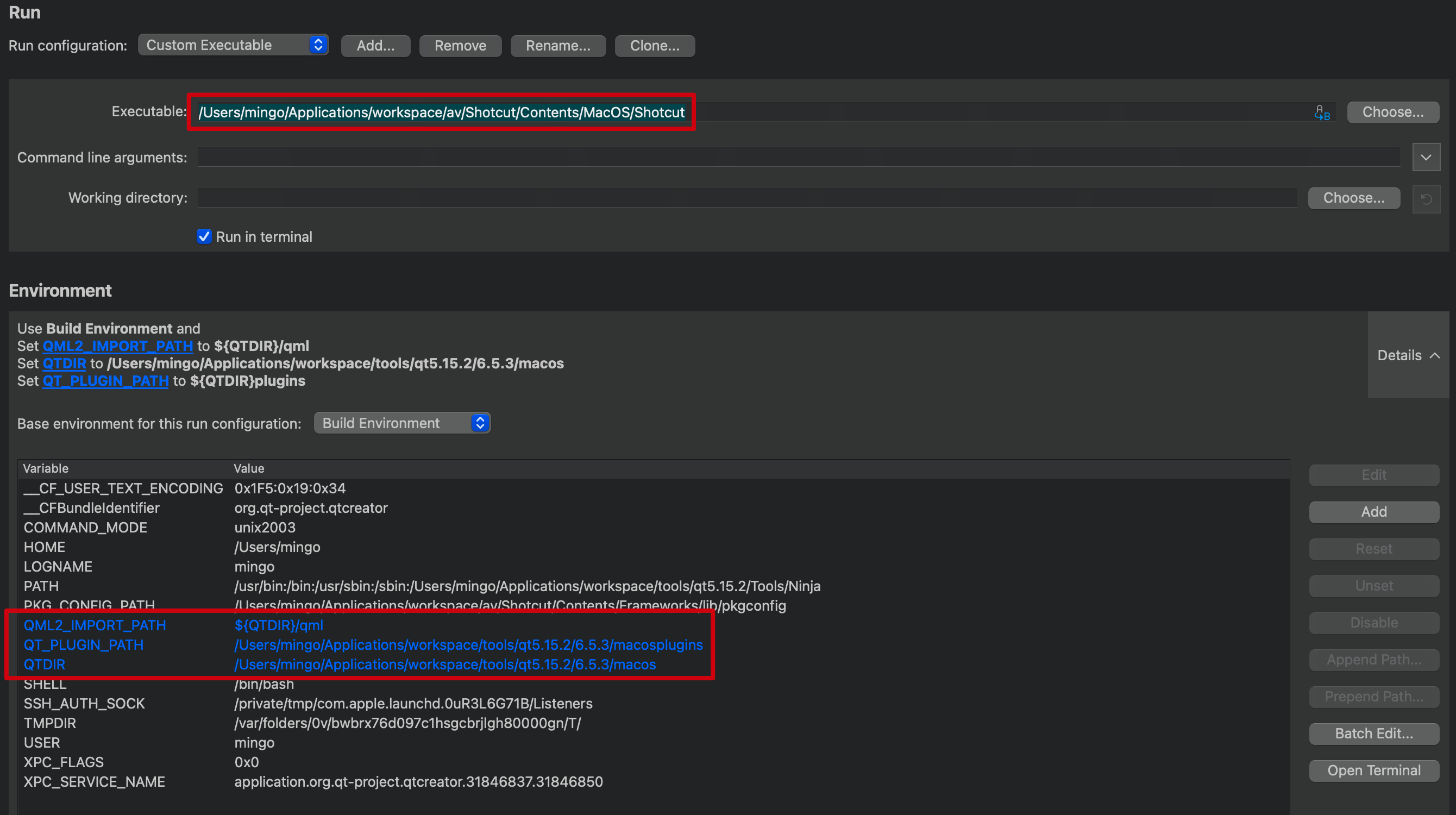1456x815 pixels.
Task: Toggle the Run in terminal checkbox
Action: pos(204,236)
